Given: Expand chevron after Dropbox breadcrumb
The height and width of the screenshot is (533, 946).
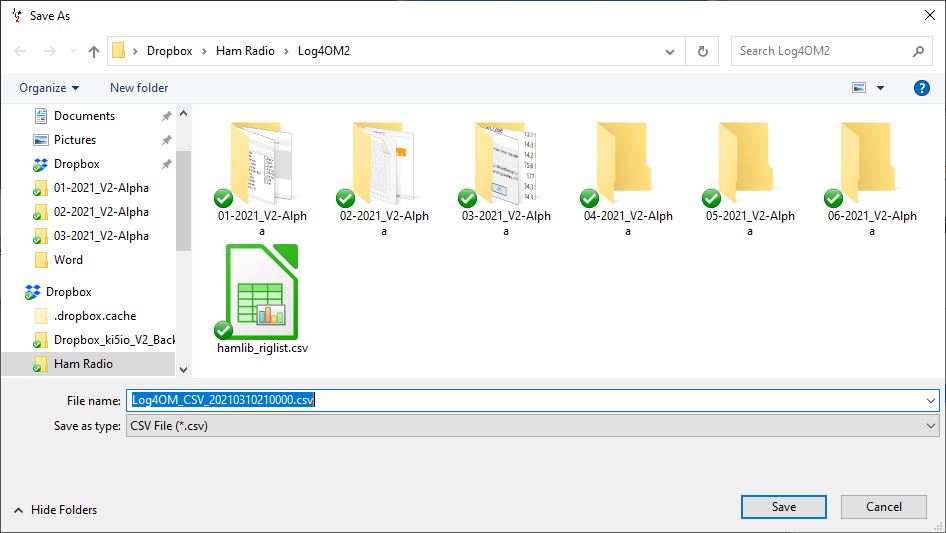Looking at the screenshot, I should (204, 51).
